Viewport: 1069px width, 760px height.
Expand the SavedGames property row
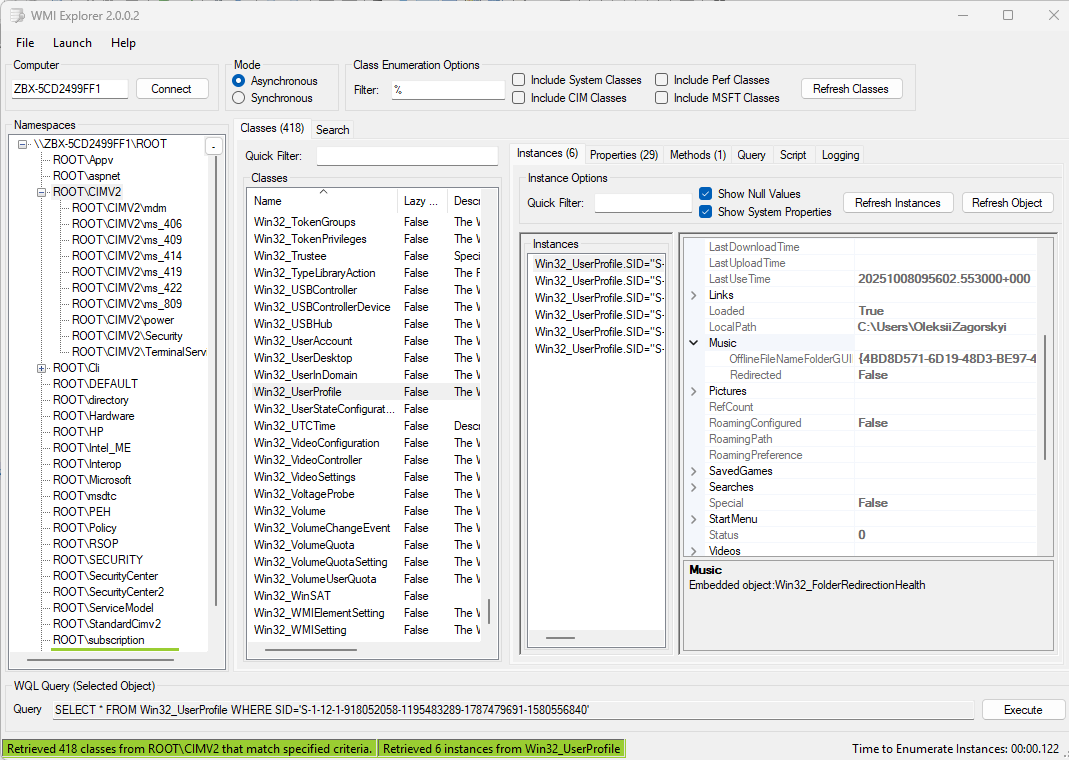pos(695,471)
